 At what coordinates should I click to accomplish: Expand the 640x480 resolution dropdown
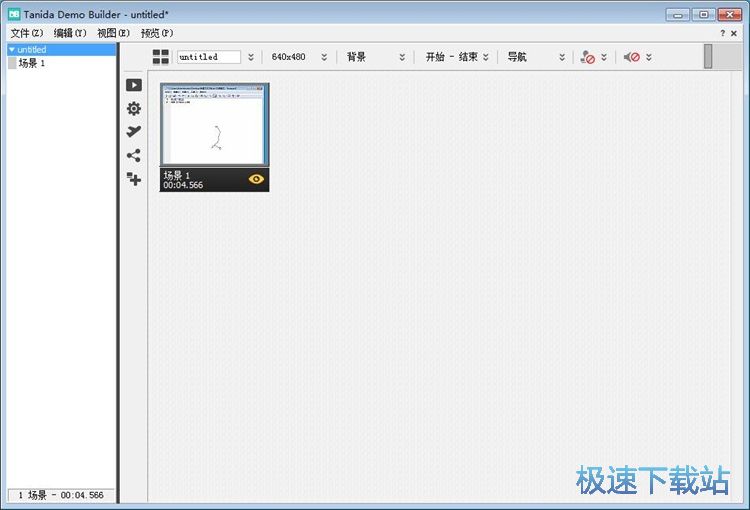click(324, 57)
